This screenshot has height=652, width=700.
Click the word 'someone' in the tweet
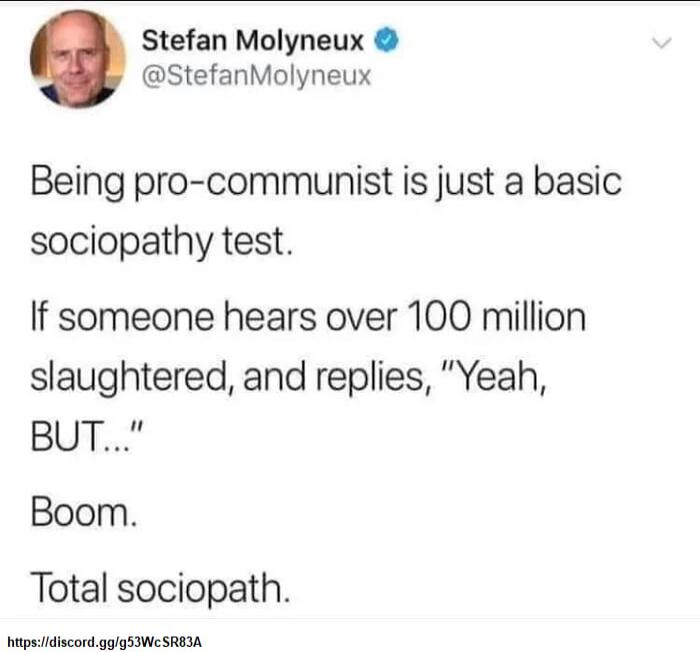click(x=136, y=318)
